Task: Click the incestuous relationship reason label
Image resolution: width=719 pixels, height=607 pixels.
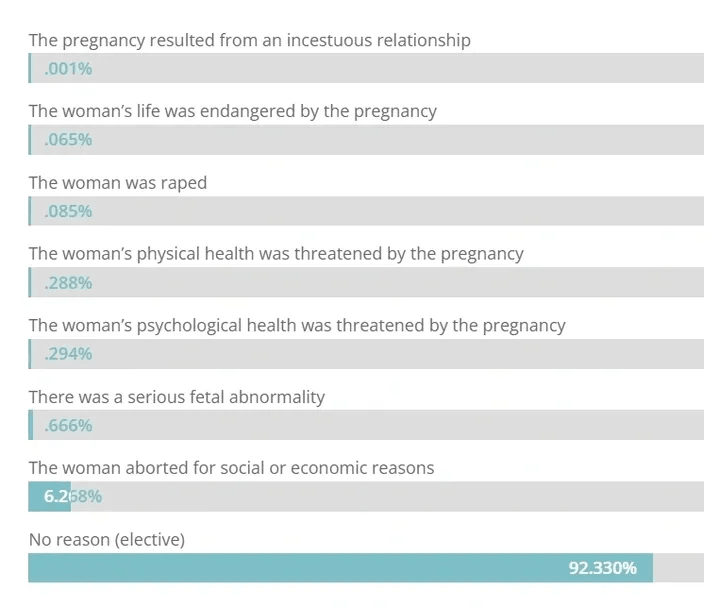Action: 249,40
